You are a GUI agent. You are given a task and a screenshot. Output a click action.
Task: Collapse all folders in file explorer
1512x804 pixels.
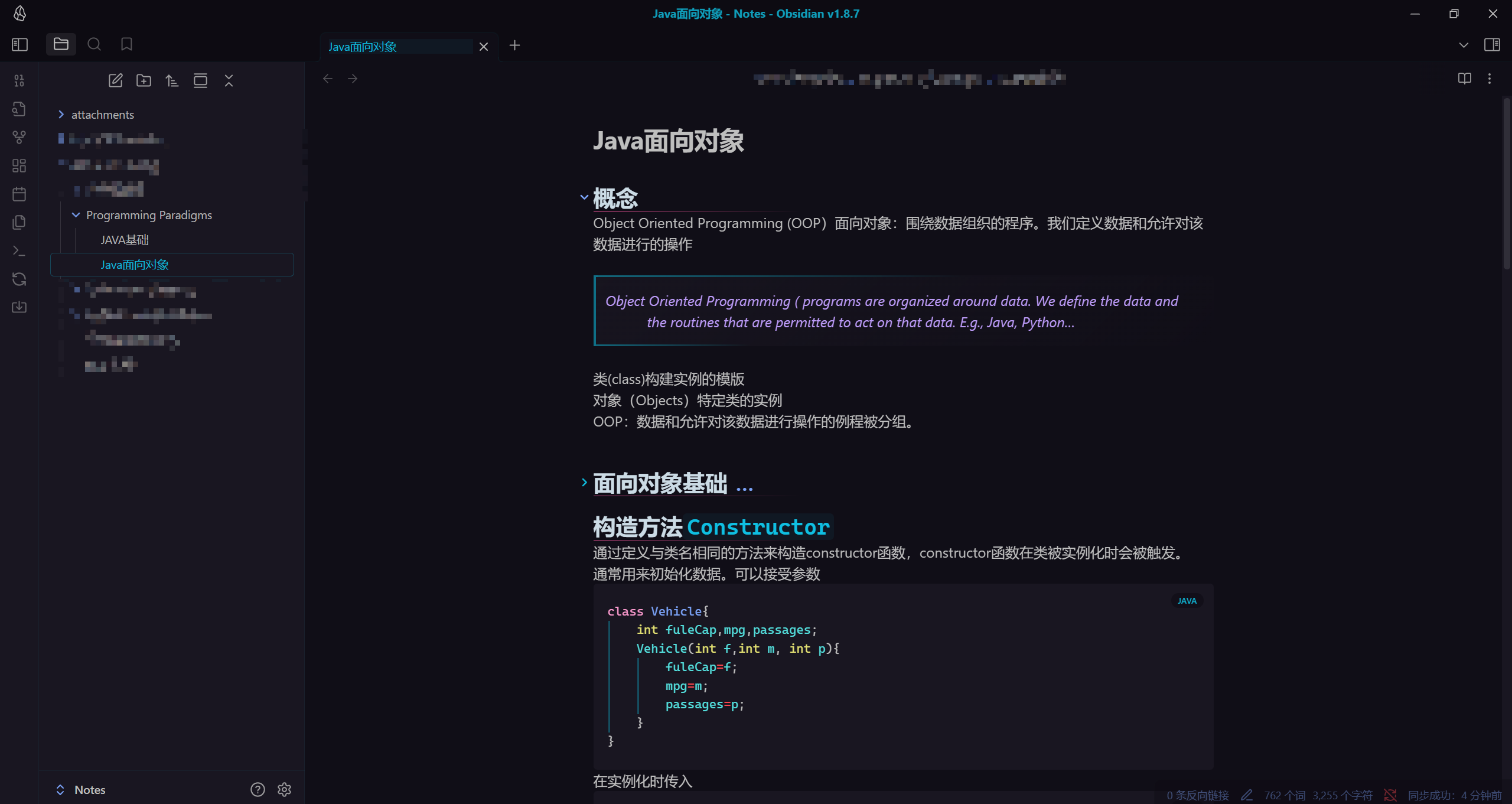pyautogui.click(x=229, y=80)
